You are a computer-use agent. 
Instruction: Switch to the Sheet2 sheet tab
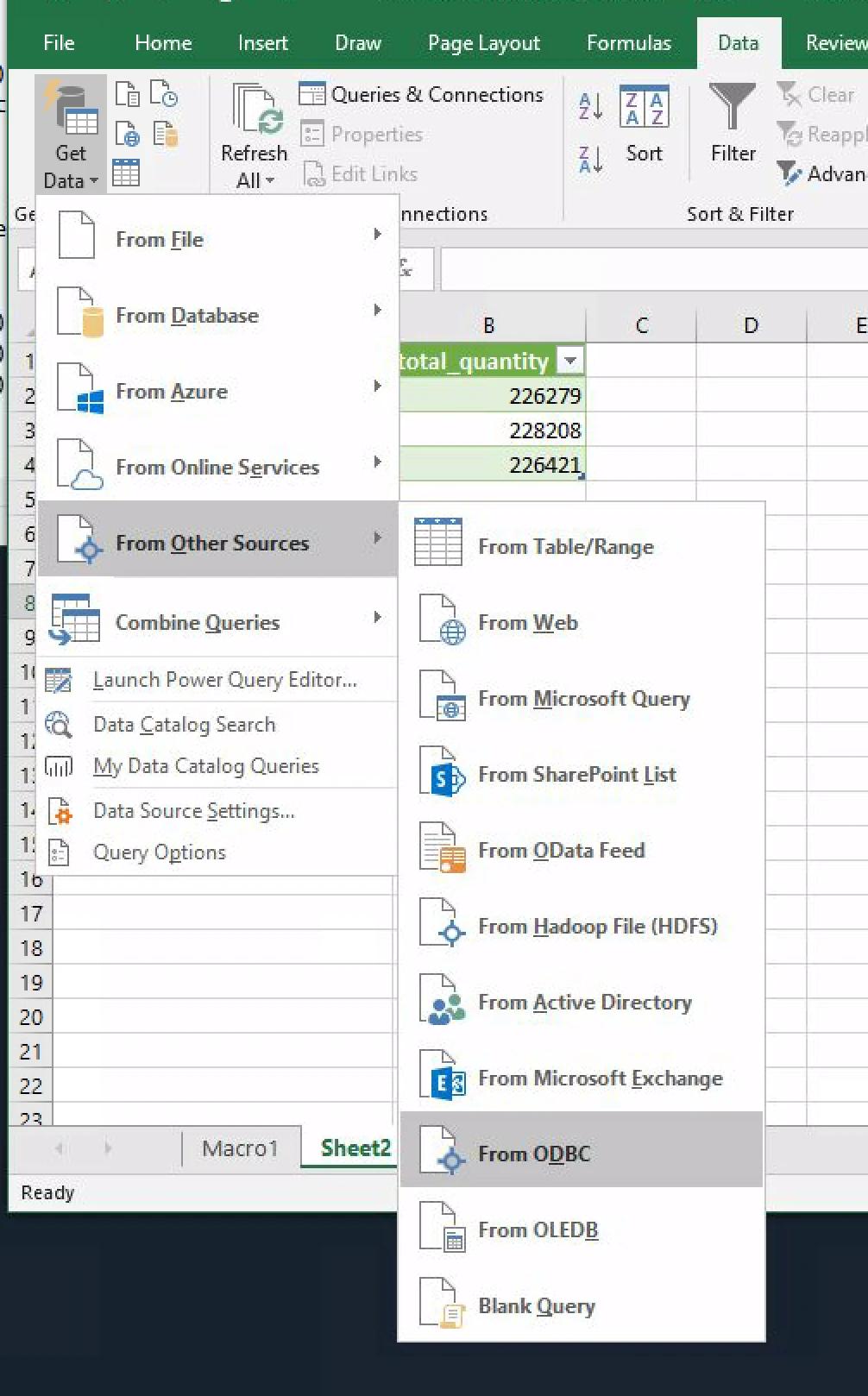[x=355, y=1148]
